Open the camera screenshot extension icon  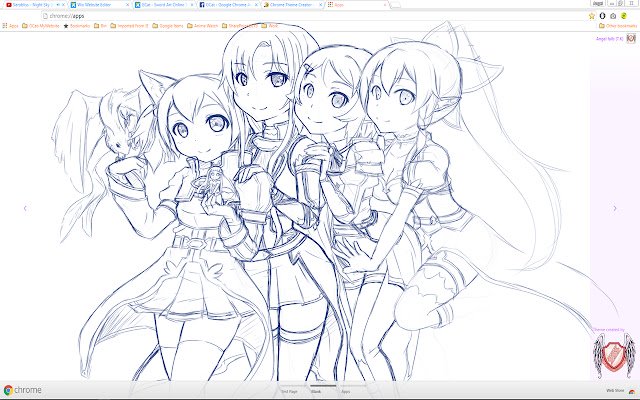[613, 16]
